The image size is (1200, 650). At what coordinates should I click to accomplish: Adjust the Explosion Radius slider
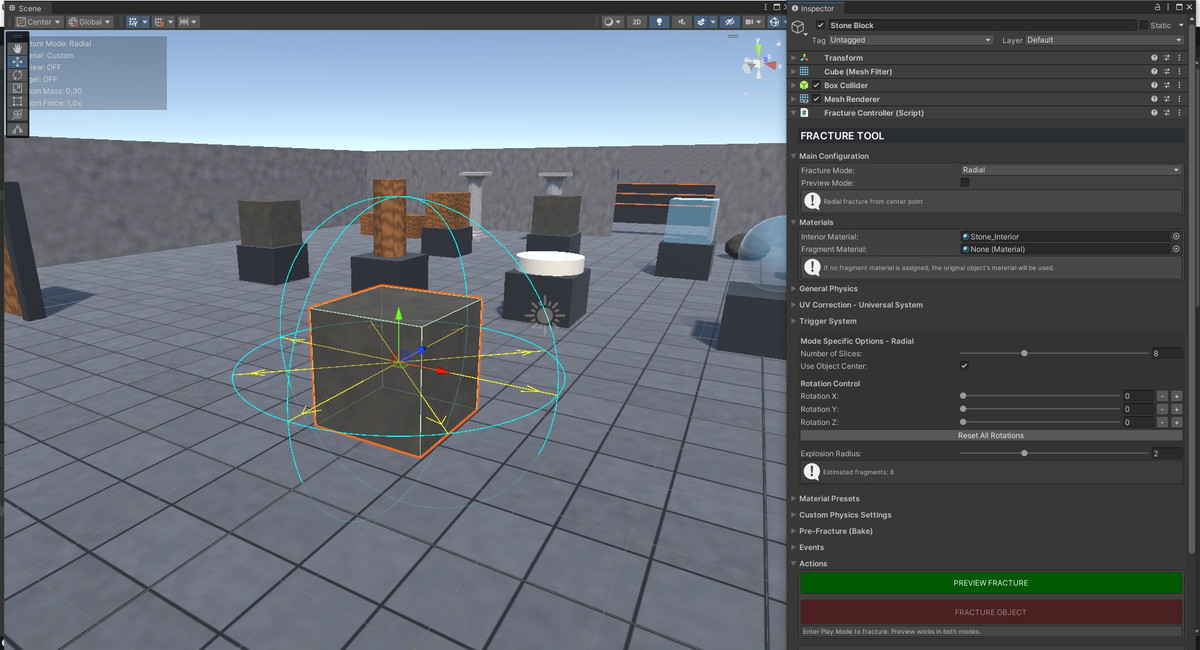pyautogui.click(x=1054, y=453)
